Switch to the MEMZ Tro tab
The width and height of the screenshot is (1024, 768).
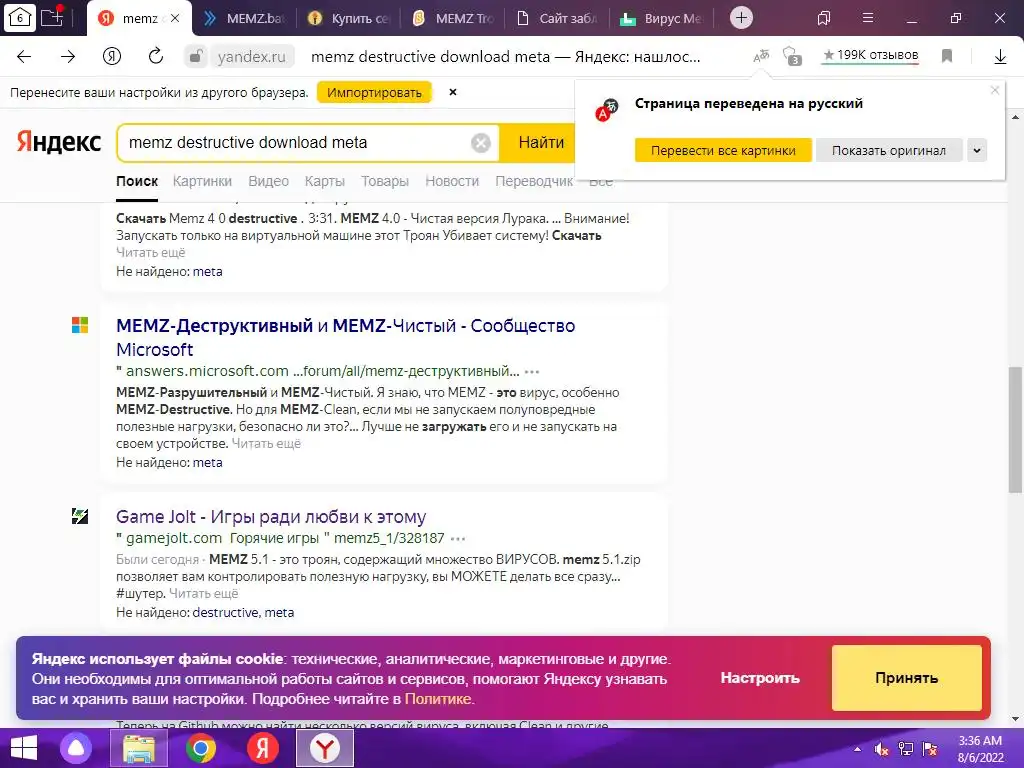click(x=453, y=18)
